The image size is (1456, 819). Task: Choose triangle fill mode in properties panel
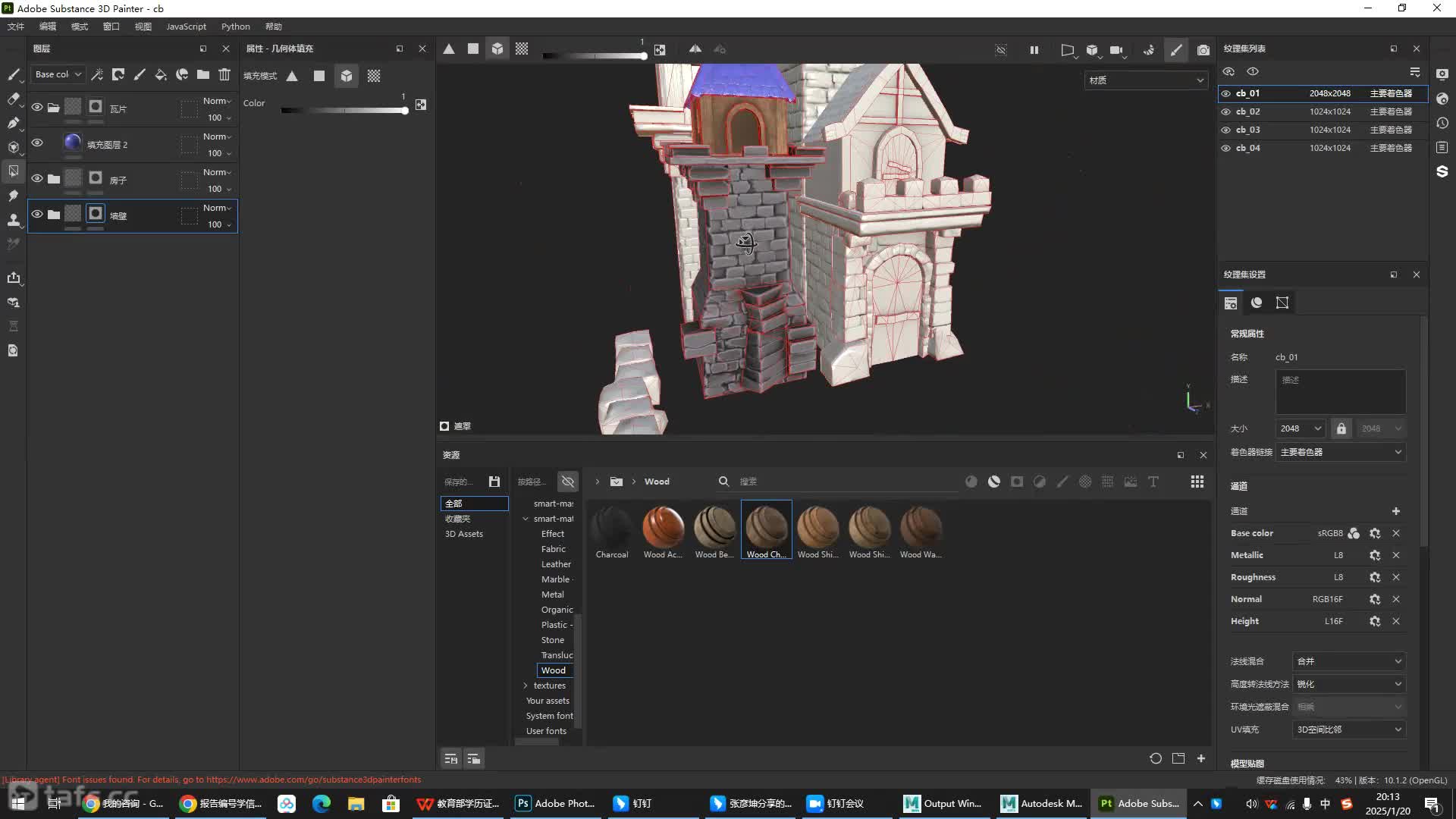(x=292, y=76)
